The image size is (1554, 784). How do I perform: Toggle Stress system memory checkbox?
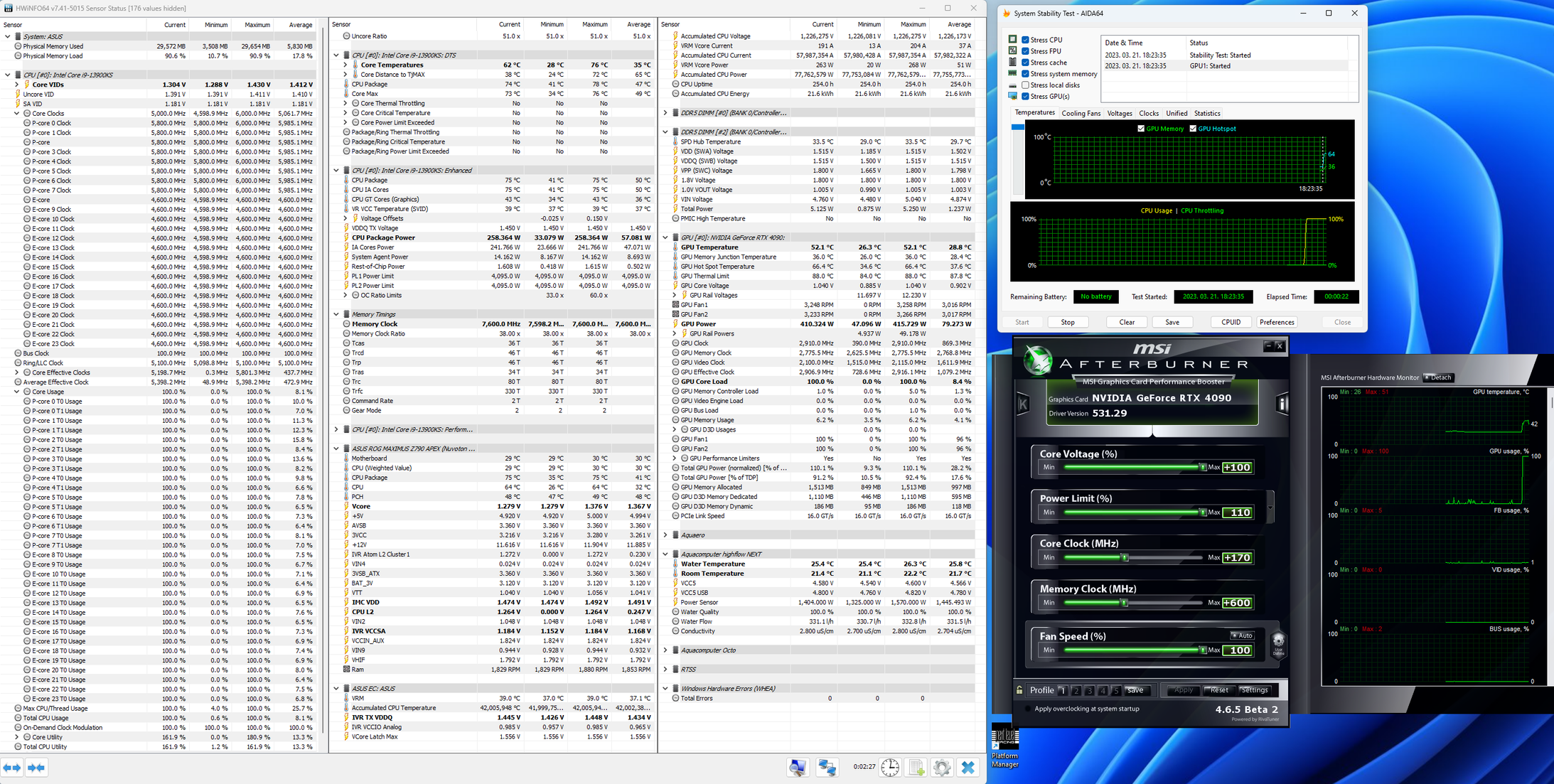click(1025, 74)
